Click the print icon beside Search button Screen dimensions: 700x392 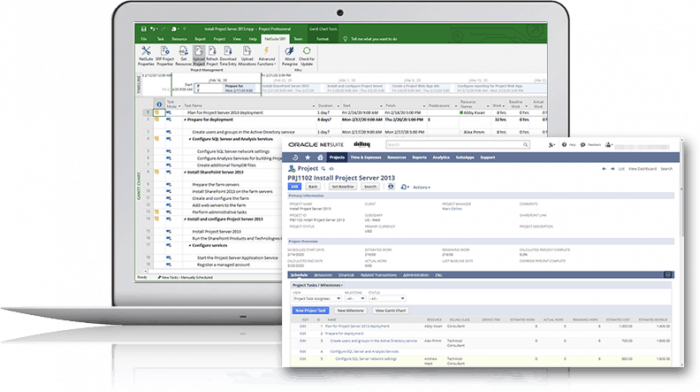pos(391,187)
